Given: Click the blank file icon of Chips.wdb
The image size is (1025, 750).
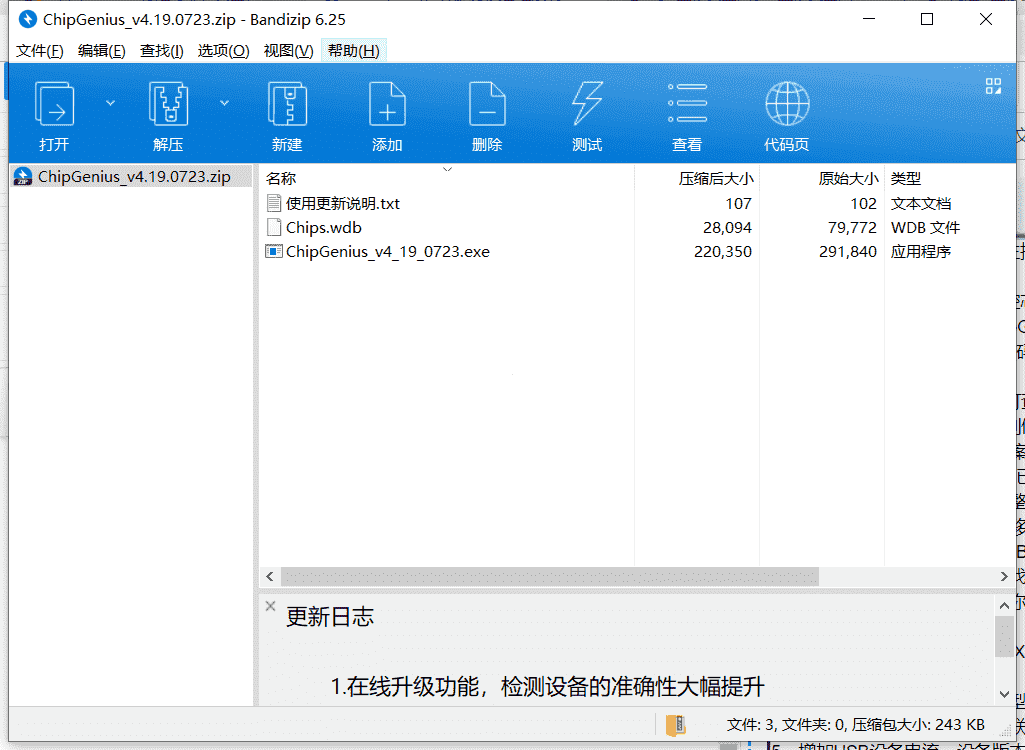Looking at the screenshot, I should click(273, 228).
